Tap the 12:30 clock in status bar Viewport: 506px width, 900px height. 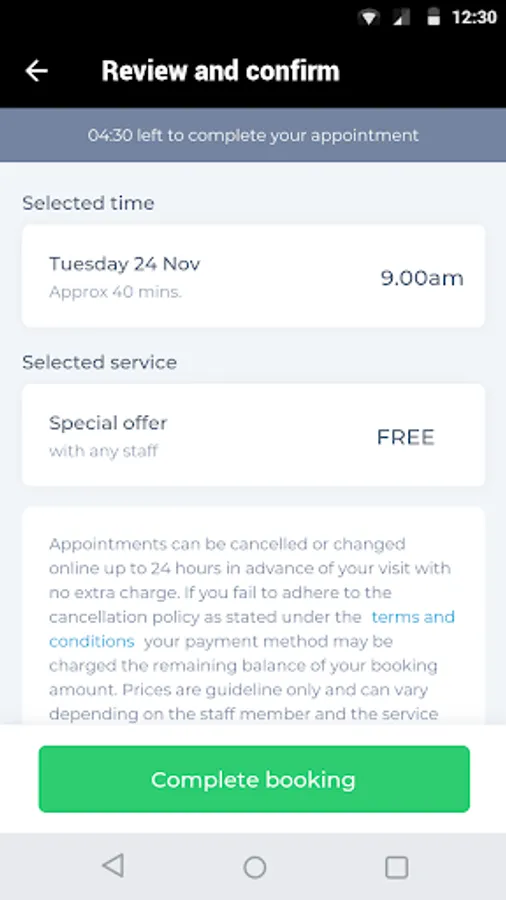tap(474, 18)
